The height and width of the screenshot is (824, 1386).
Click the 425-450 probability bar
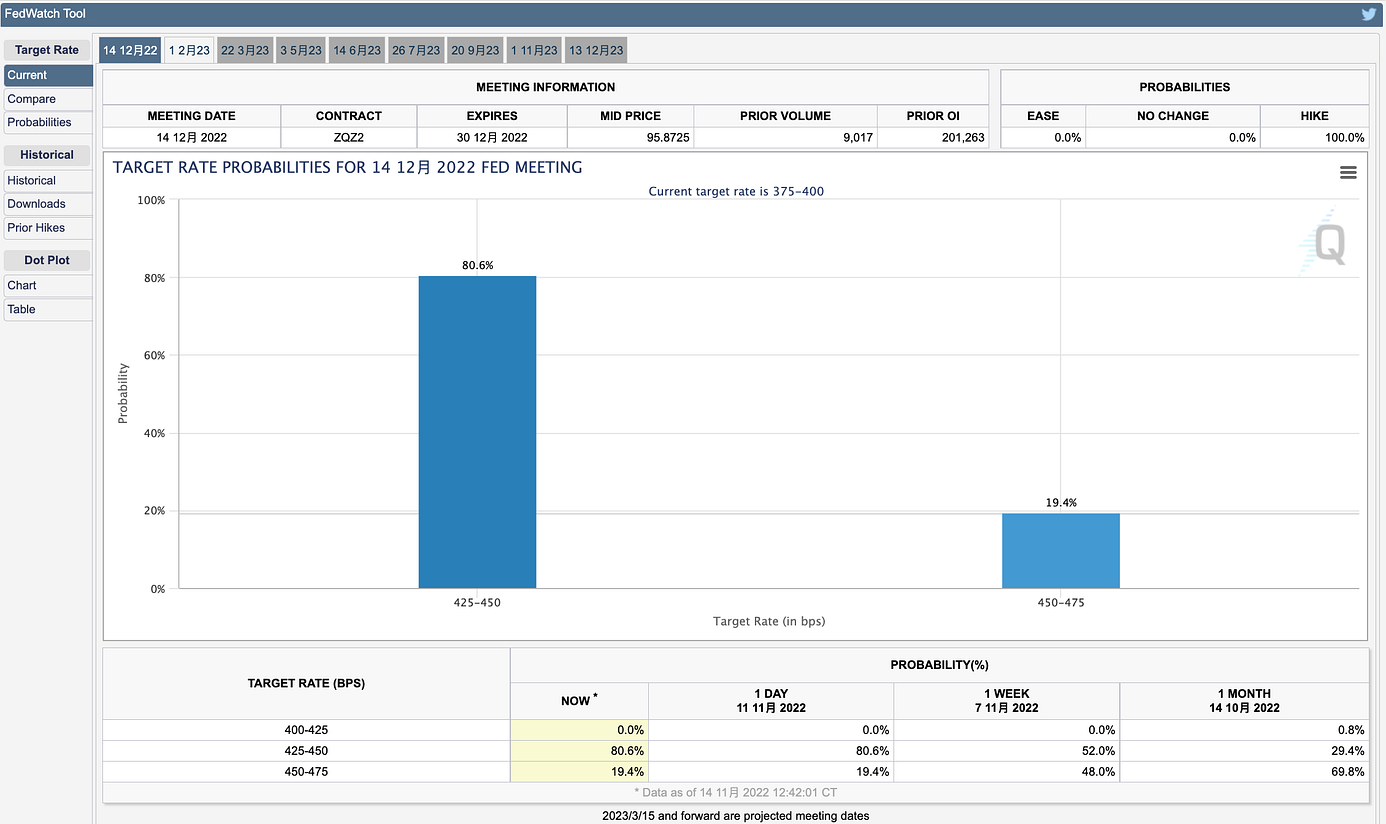(477, 432)
